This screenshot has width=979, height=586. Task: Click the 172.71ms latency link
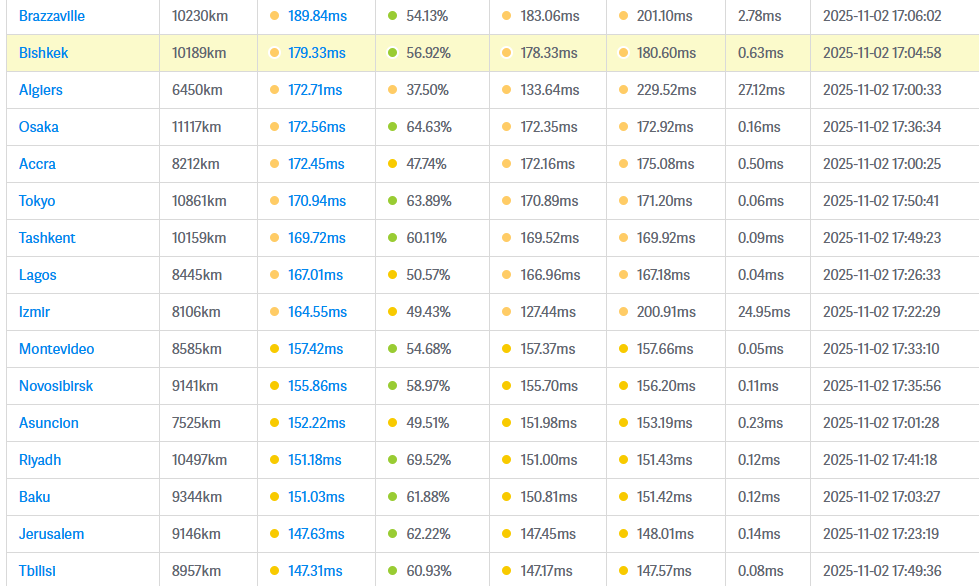[x=315, y=90]
